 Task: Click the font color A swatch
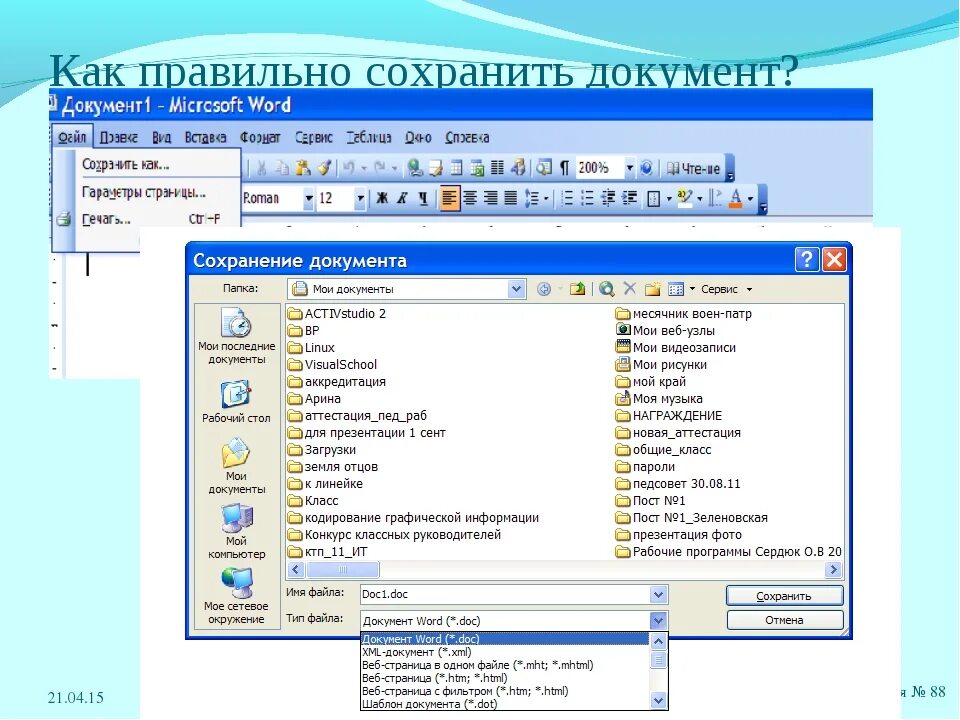(x=735, y=198)
